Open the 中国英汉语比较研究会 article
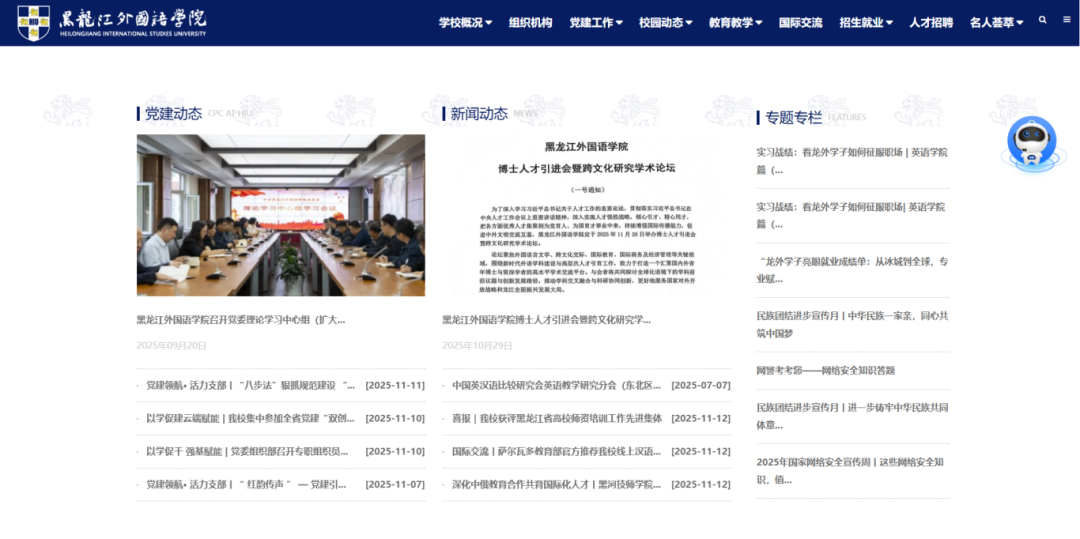This screenshot has height=539, width=1080. 557,385
